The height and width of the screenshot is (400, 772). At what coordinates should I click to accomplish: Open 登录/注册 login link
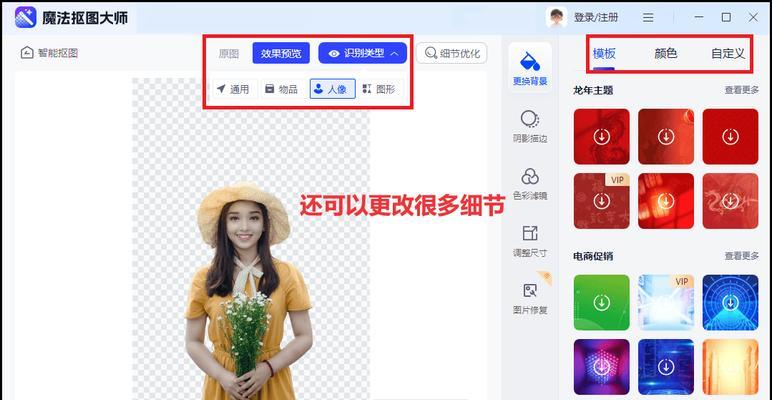click(x=596, y=18)
